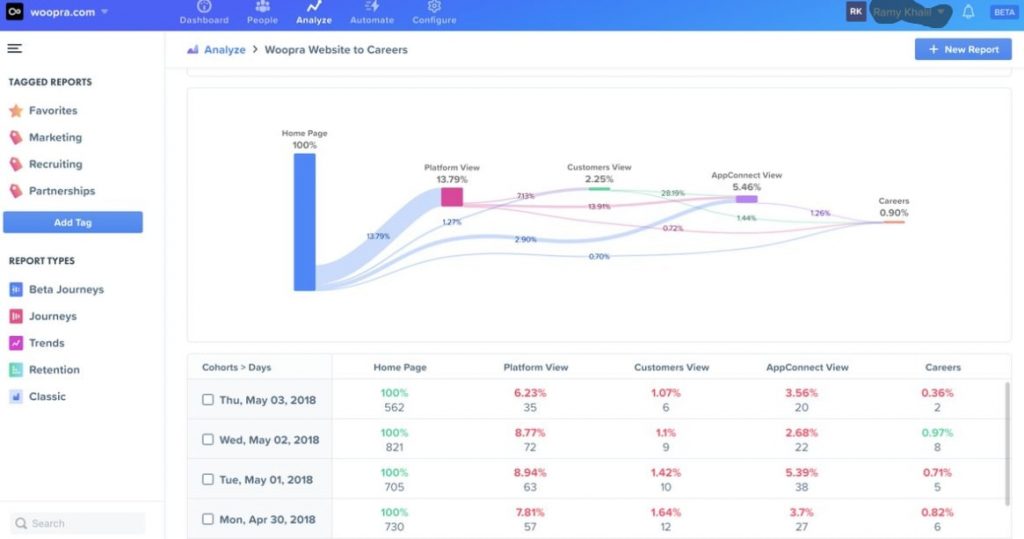Open the Recruiting tag

click(56, 164)
